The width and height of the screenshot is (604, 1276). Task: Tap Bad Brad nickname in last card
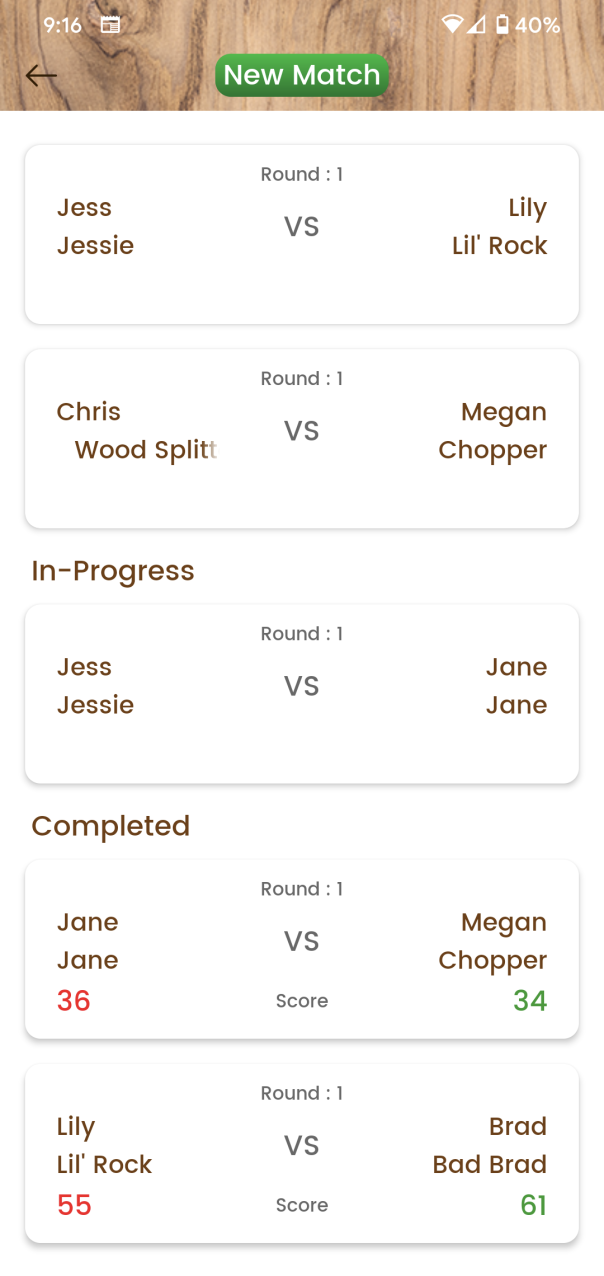489,1165
